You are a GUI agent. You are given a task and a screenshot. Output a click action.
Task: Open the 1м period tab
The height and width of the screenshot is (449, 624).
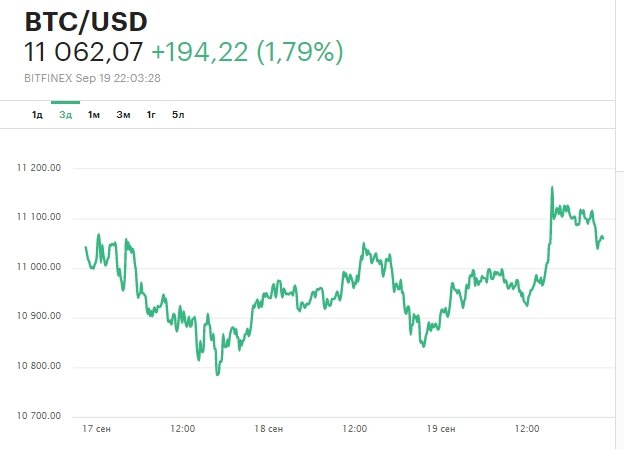(x=94, y=115)
